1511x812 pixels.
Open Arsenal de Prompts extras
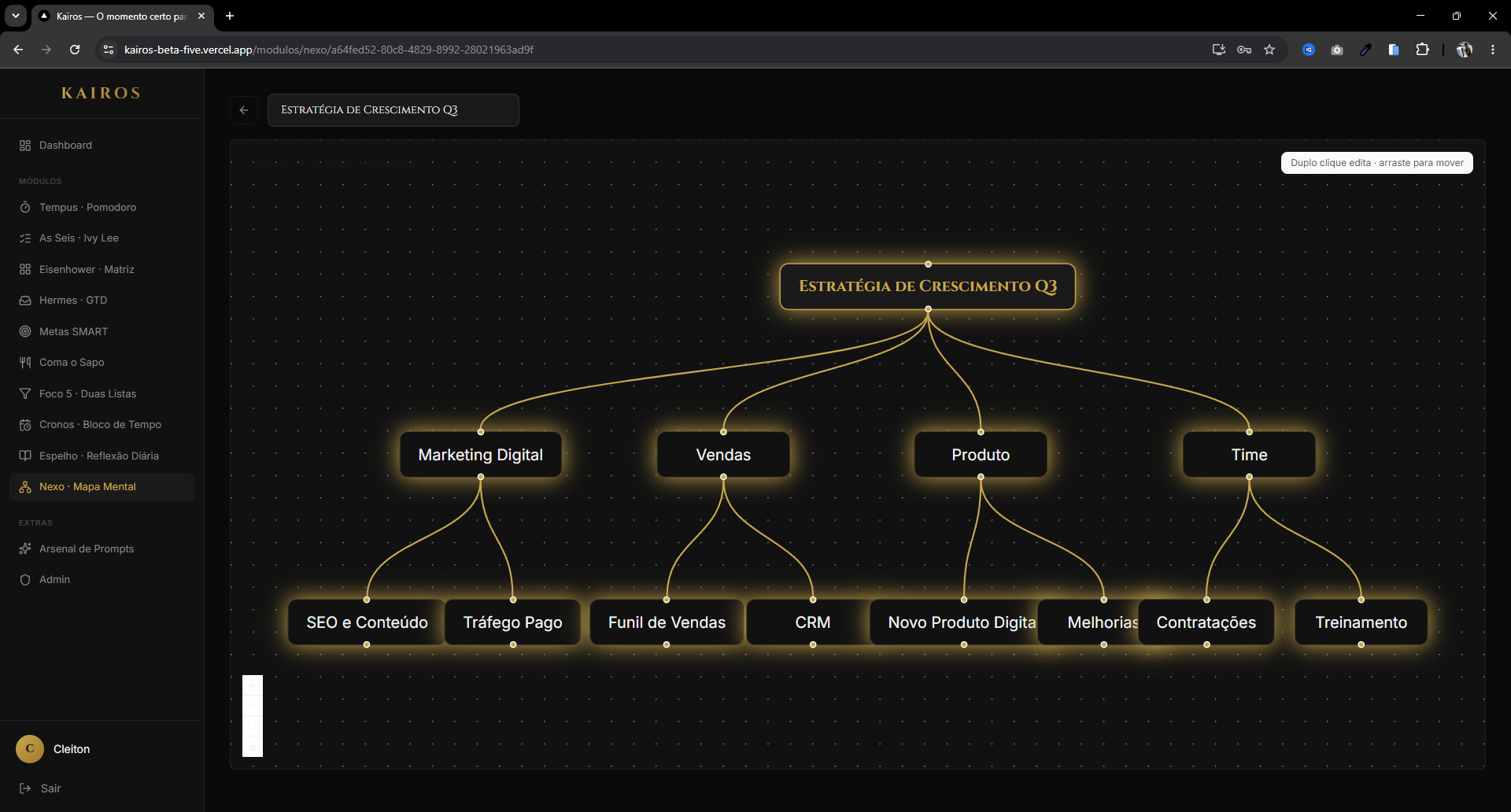click(x=102, y=548)
